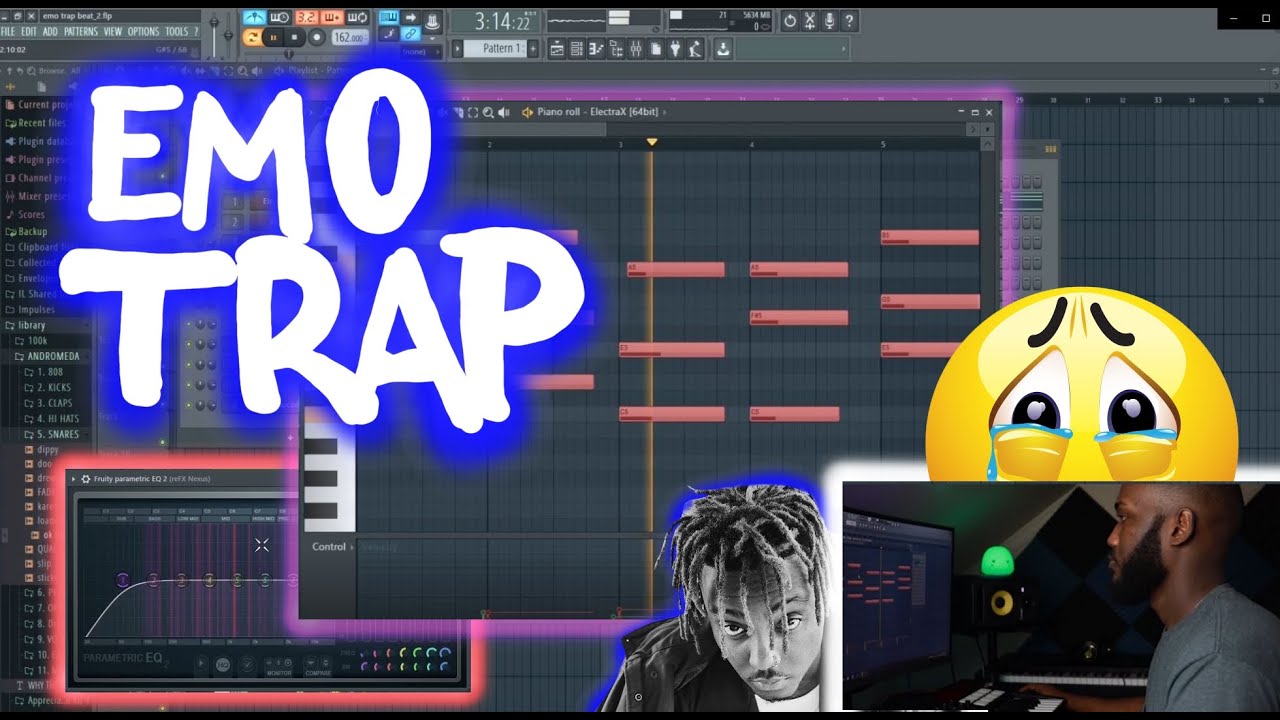Open the FILE menu

[x=8, y=32]
